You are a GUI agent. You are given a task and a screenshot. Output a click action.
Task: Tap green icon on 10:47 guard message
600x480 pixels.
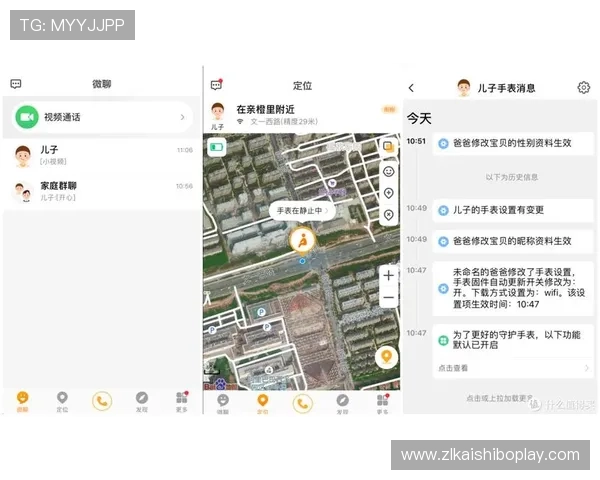click(443, 340)
